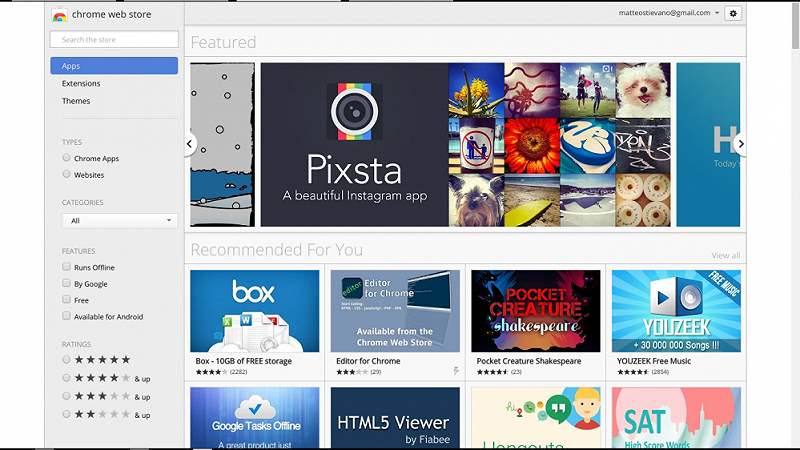This screenshot has width=800, height=450.
Task: Click Editor for Chrome title link
Action: pos(368,361)
